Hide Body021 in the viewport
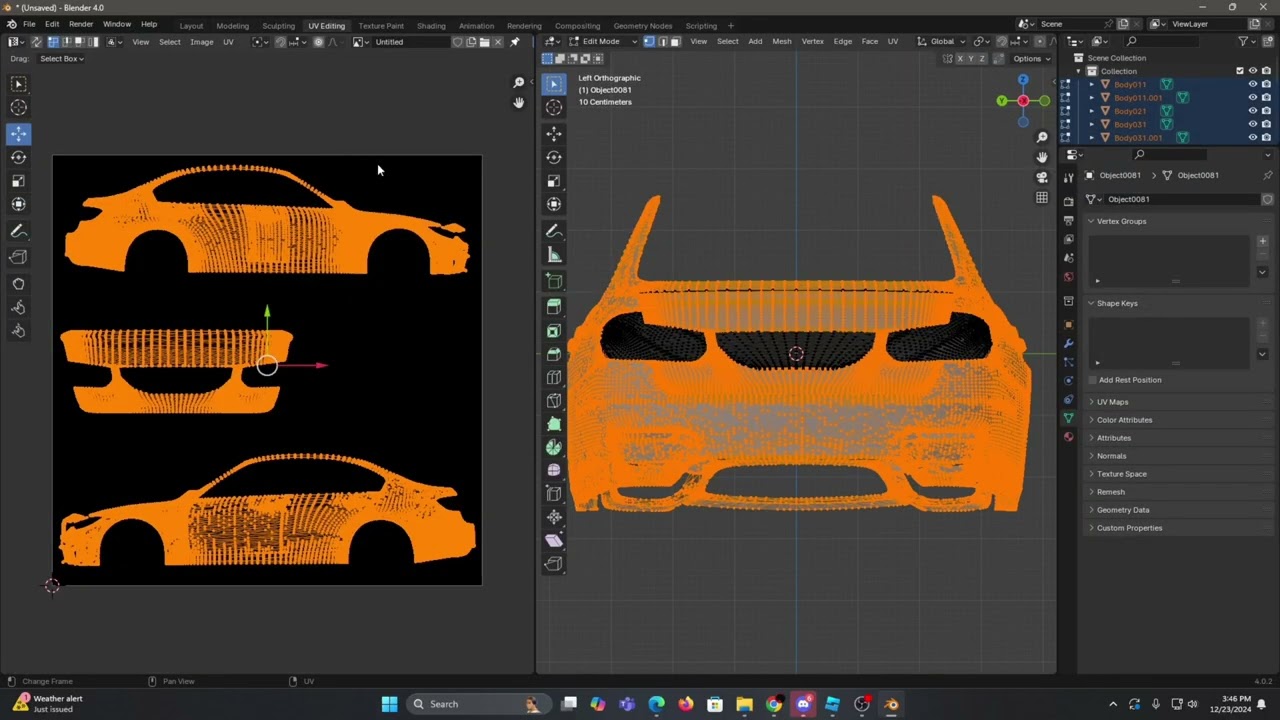This screenshot has width=1280, height=720. pyautogui.click(x=1252, y=111)
